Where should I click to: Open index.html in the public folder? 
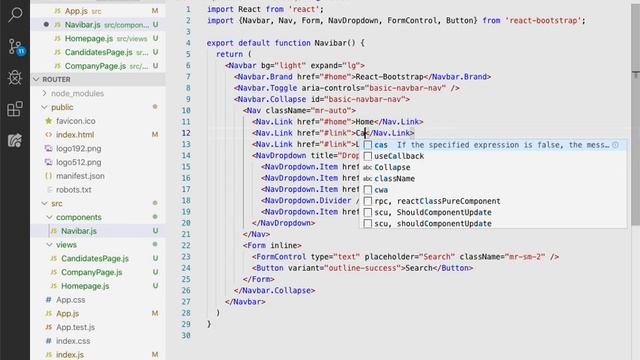(98, 135)
